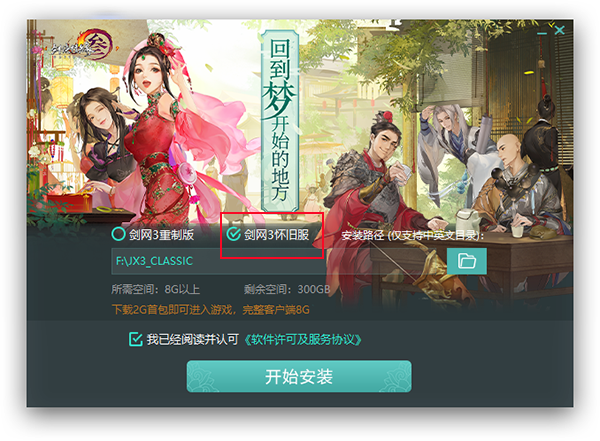The image size is (600, 441).
Task: Select the 剑网3怀旧服 radio option
Action: pyautogui.click(x=233, y=234)
